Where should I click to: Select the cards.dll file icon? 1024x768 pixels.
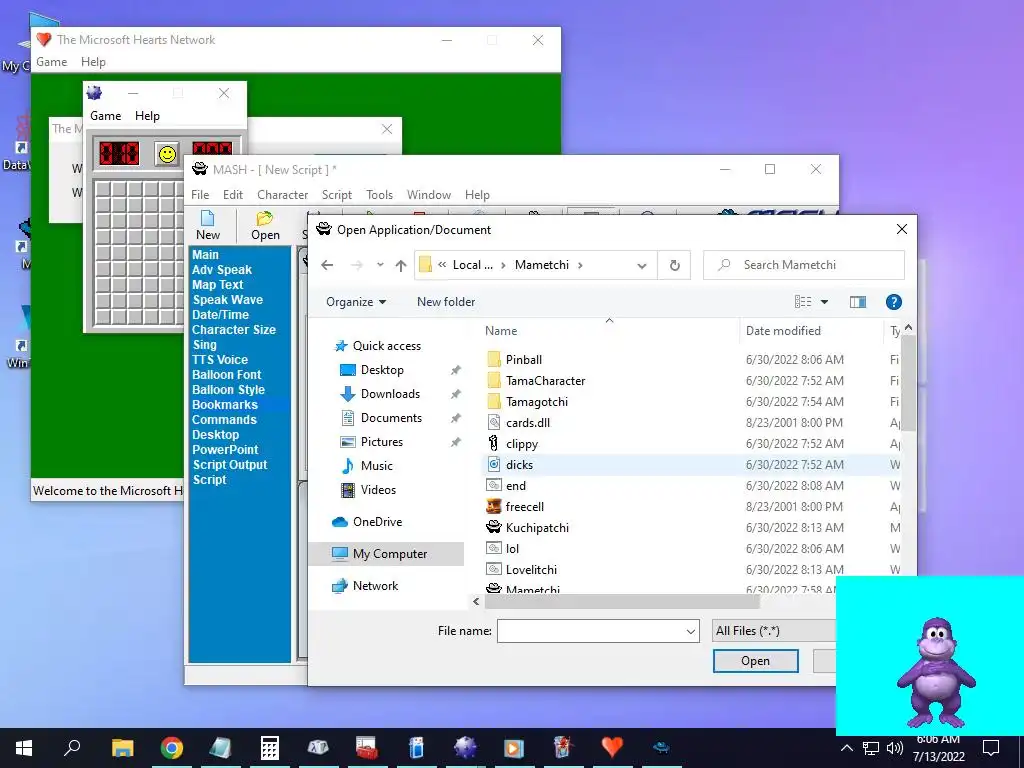point(494,423)
